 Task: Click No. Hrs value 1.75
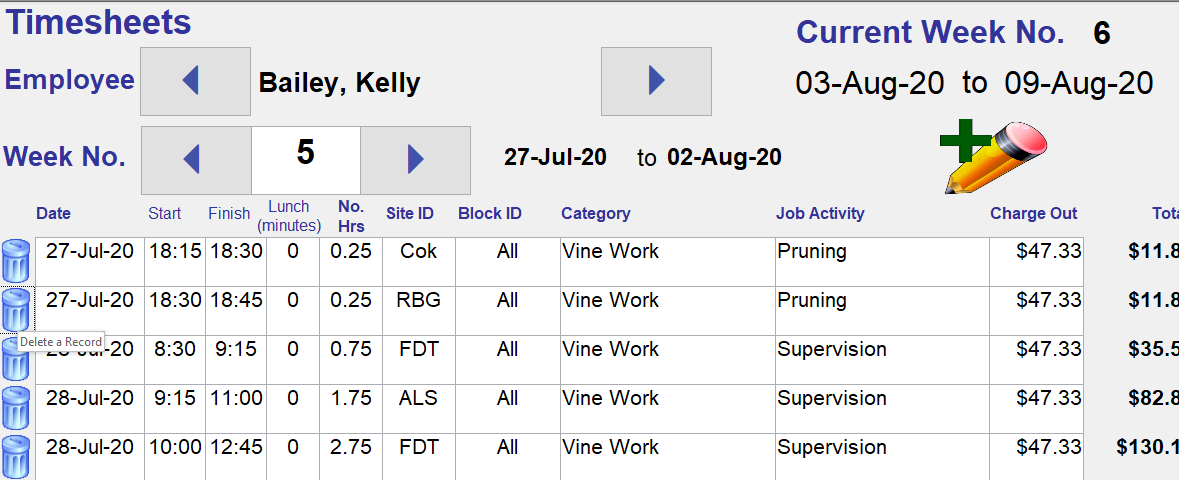coord(351,399)
